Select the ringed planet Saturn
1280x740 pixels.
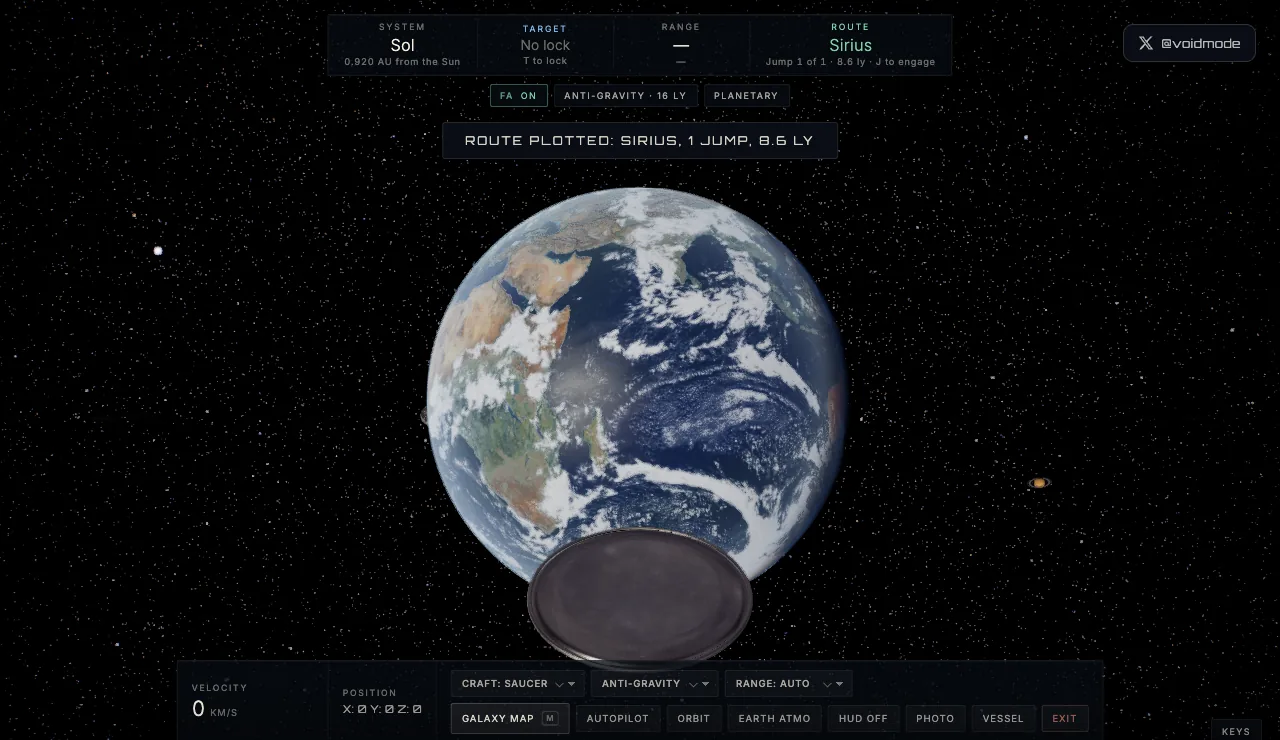click(1039, 483)
